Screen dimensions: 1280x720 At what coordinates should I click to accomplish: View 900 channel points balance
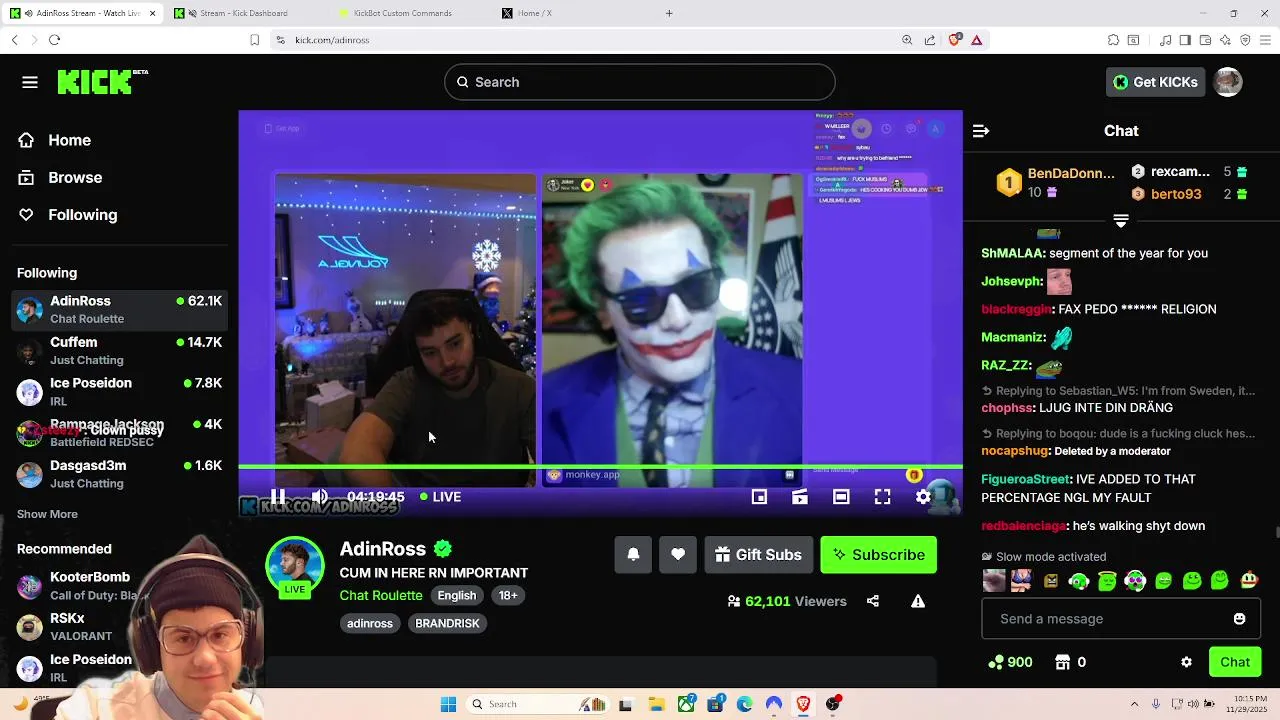[x=1010, y=662]
